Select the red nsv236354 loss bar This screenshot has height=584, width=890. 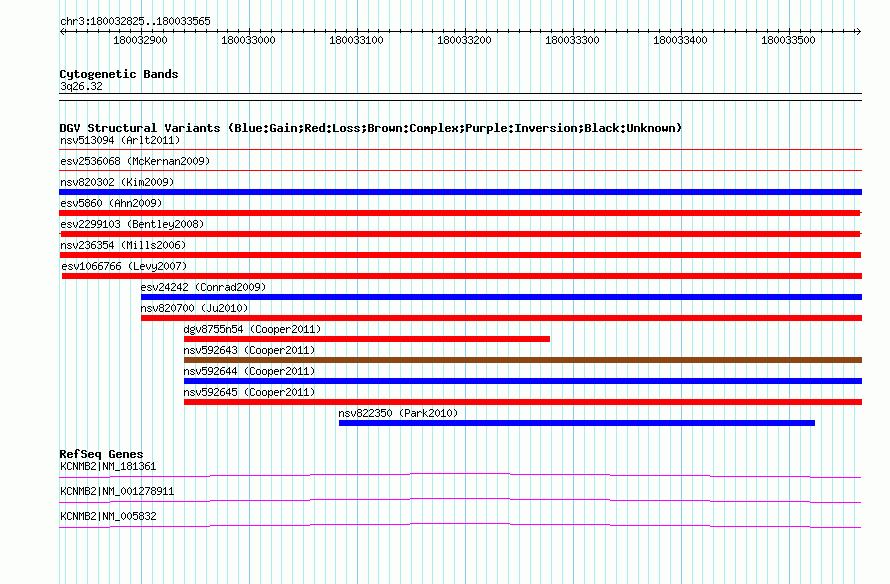point(460,255)
